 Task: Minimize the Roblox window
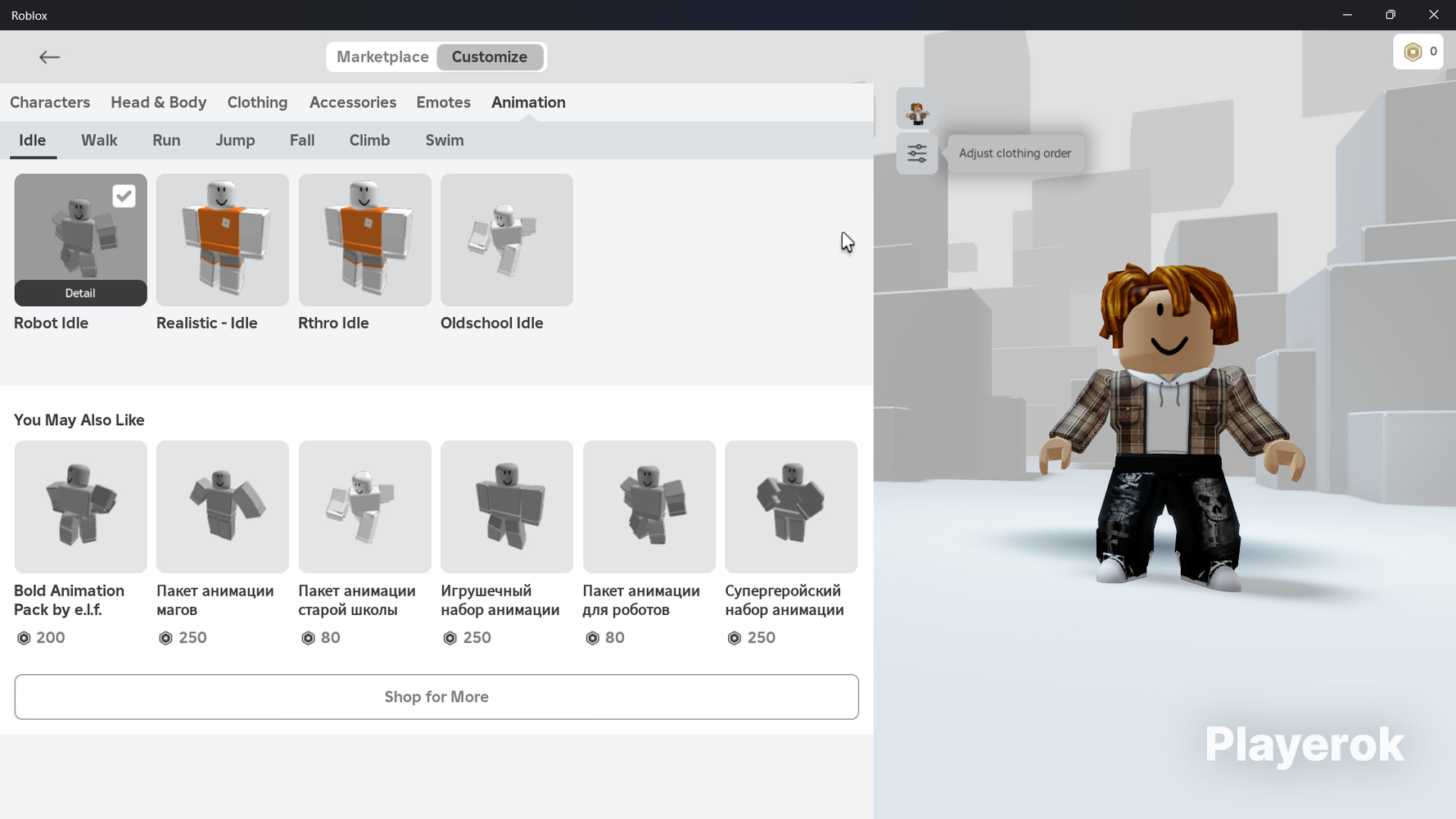[x=1347, y=15]
